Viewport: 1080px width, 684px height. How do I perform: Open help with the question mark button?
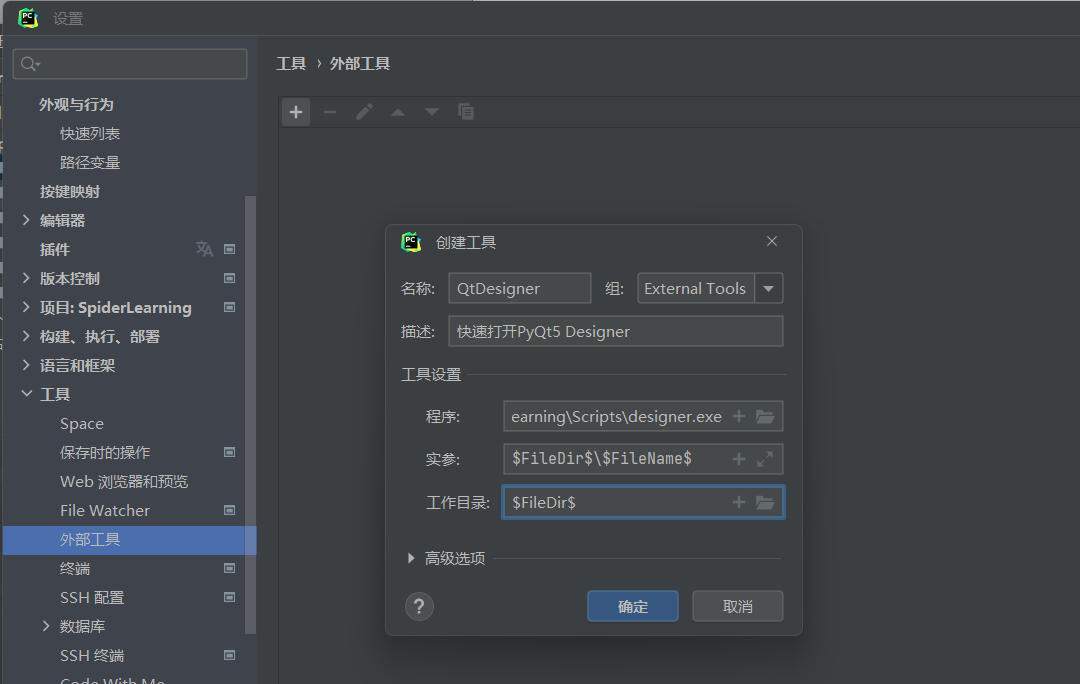pyautogui.click(x=419, y=606)
